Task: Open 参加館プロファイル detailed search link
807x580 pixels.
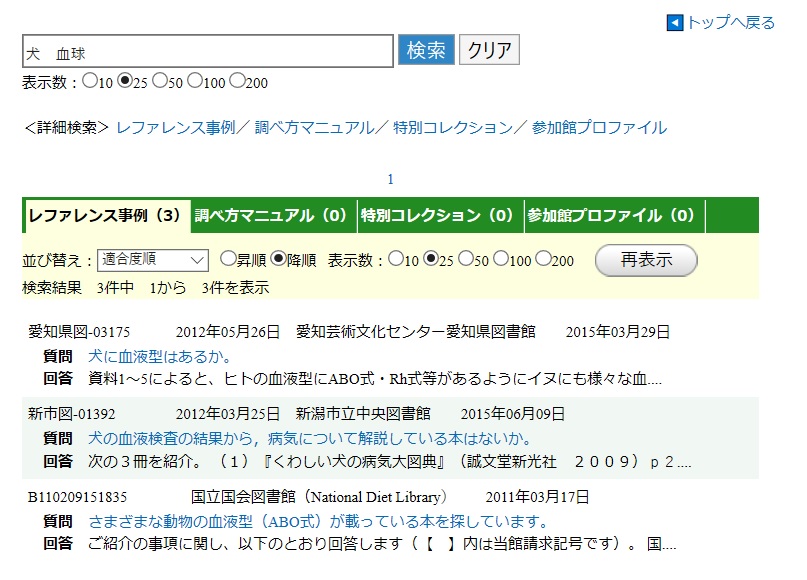Action: (x=599, y=127)
